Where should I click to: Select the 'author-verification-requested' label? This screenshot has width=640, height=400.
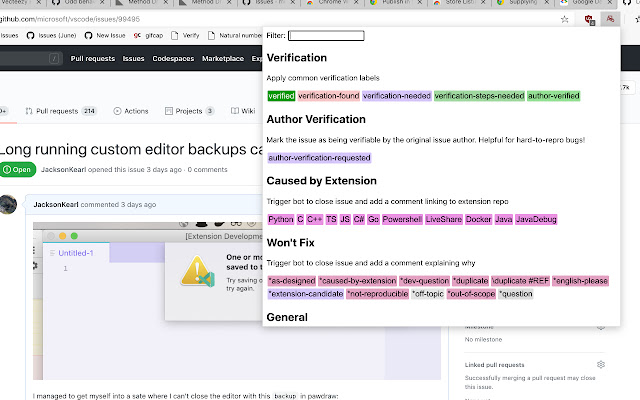(319, 157)
